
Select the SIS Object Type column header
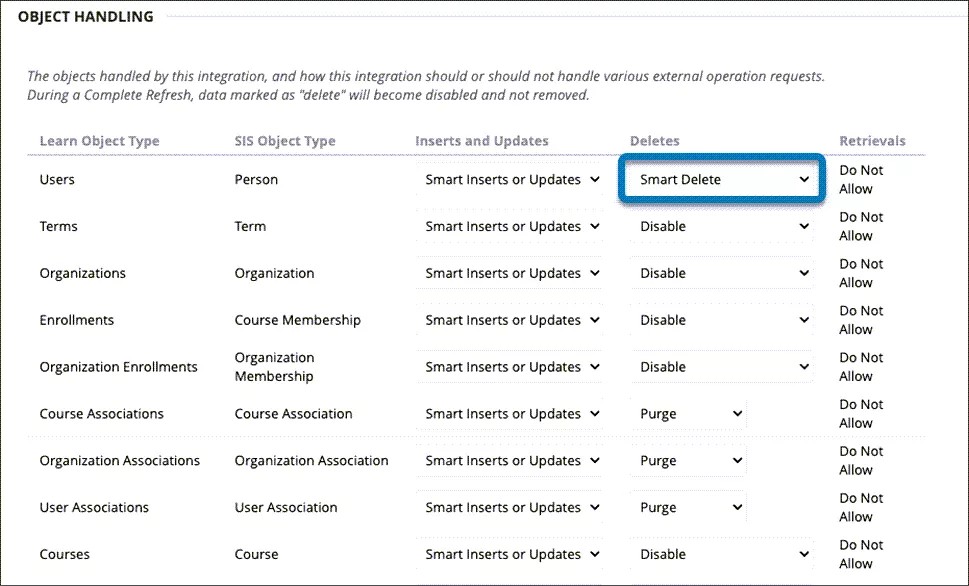[276, 141]
